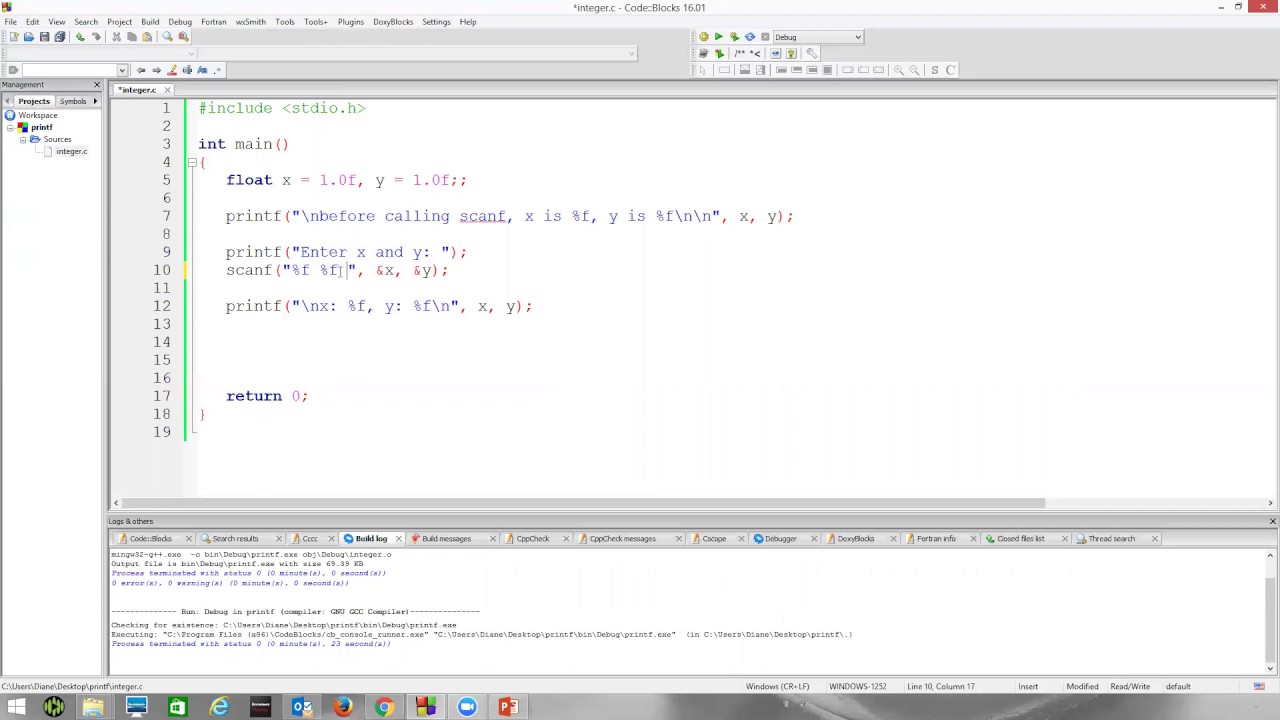Image resolution: width=1280 pixels, height=720 pixels.
Task: Click the Replace toolbar icon
Action: (183, 37)
